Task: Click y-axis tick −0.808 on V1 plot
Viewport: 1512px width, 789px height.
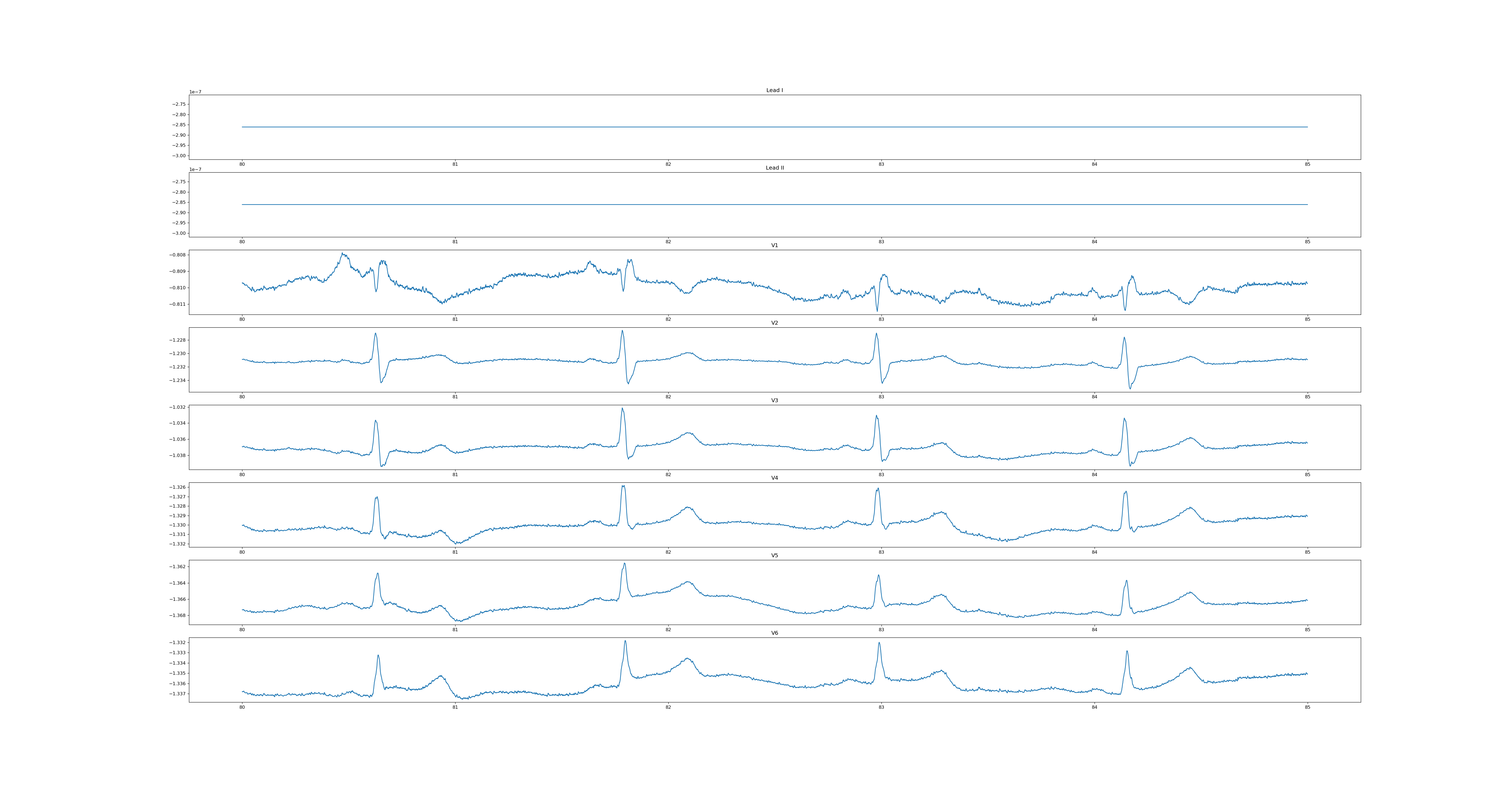Action: click(x=178, y=255)
